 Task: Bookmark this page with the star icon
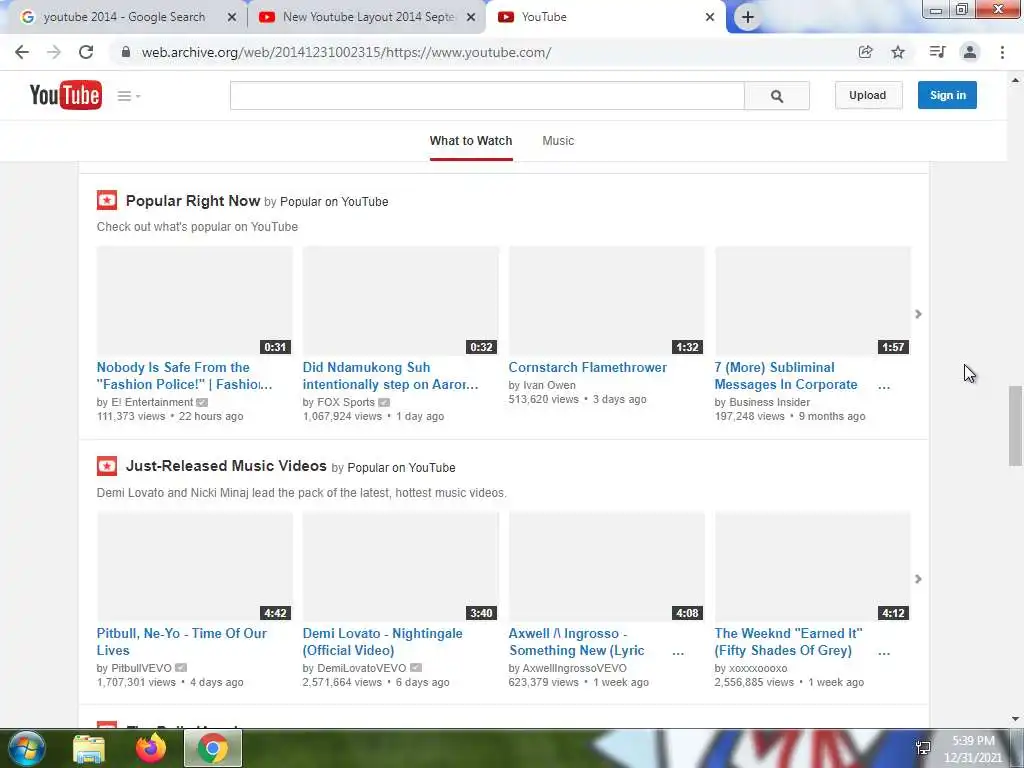pyautogui.click(x=898, y=52)
